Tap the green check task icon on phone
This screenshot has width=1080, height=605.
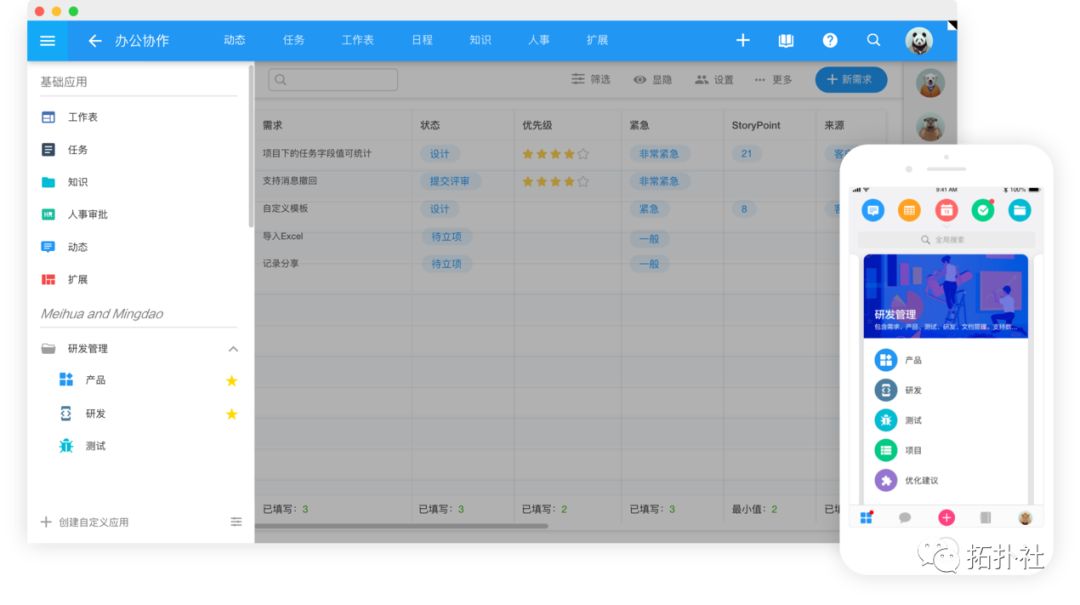[x=983, y=210]
